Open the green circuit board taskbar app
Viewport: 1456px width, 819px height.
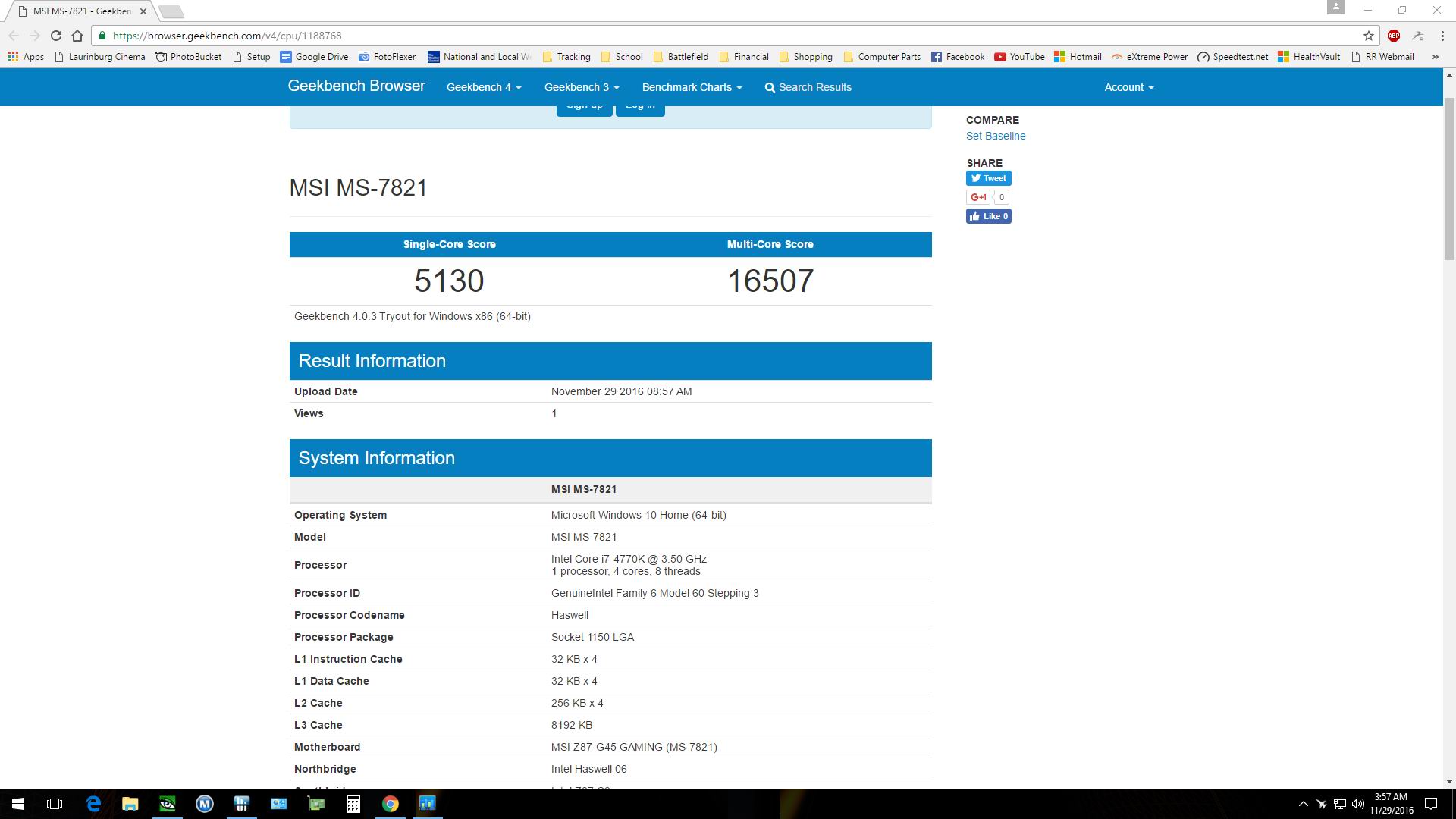click(316, 804)
